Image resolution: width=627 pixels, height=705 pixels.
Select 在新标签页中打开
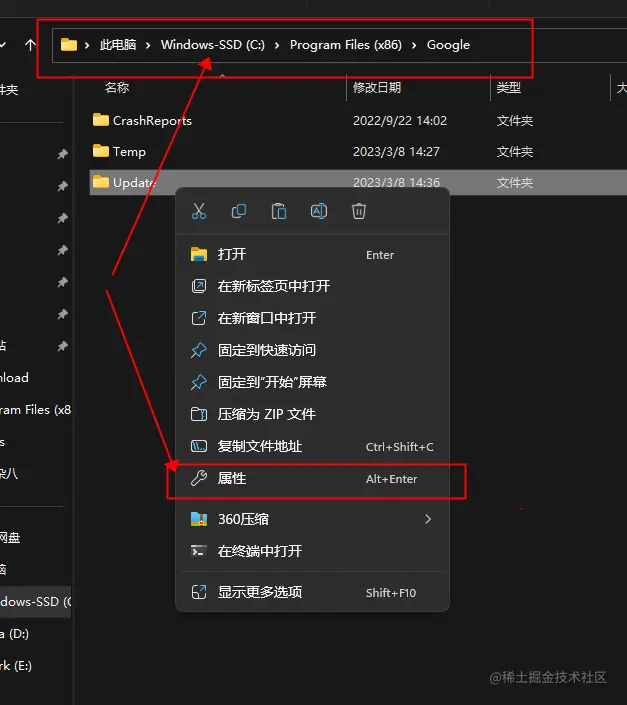312,286
